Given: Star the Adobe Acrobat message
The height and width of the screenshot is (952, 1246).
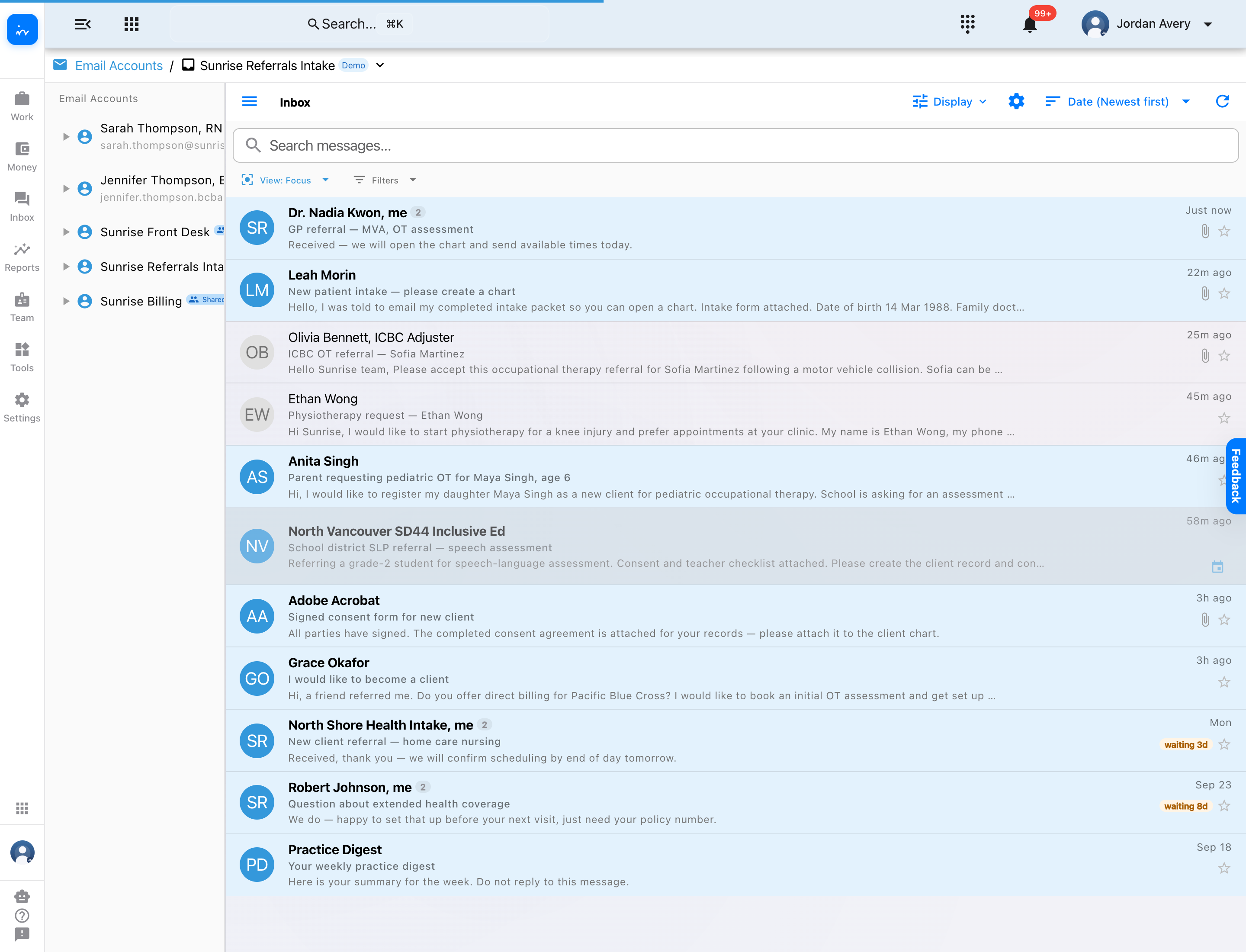Looking at the screenshot, I should (x=1224, y=619).
